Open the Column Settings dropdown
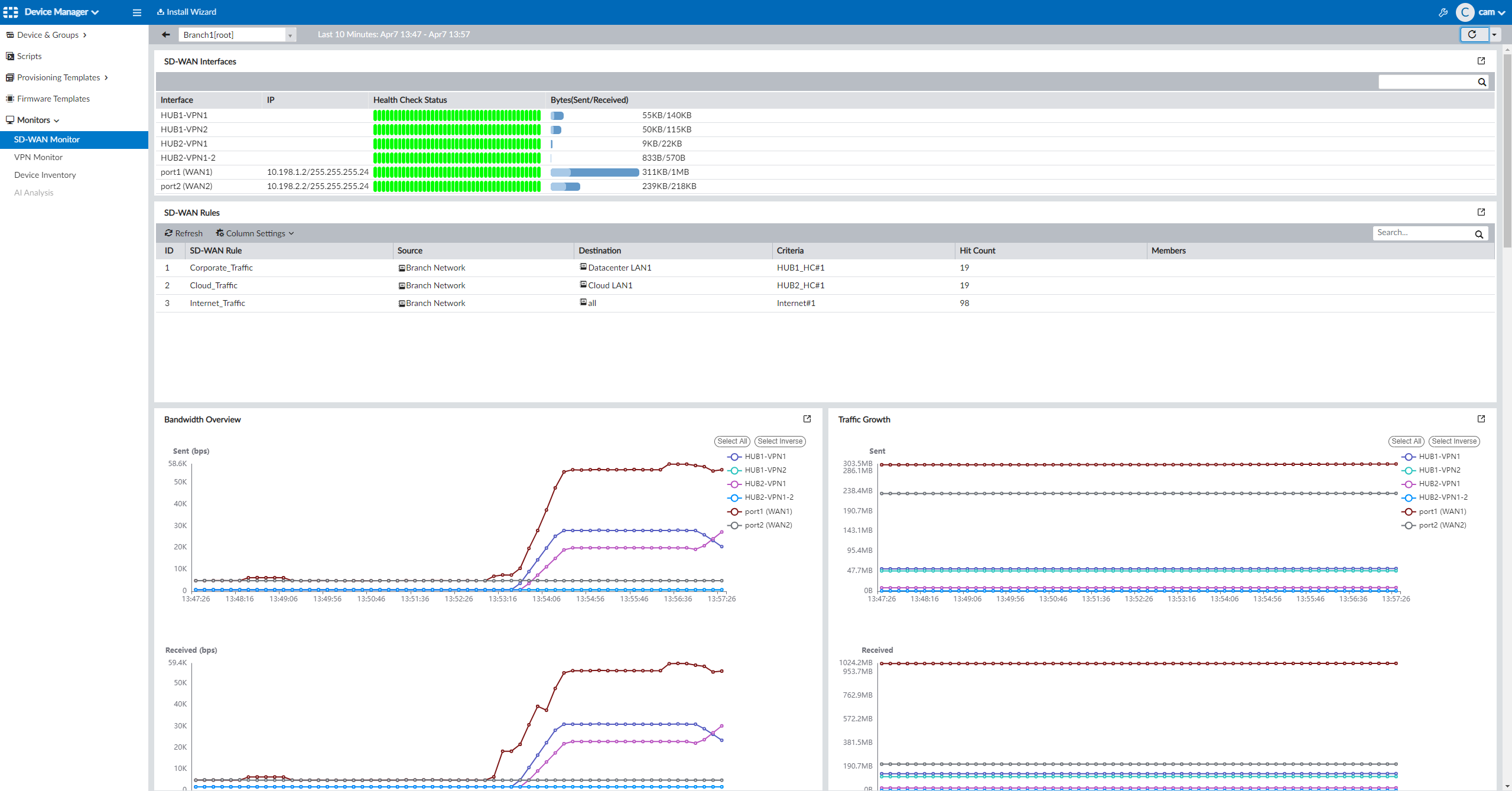This screenshot has height=791, width=1512. pos(255,233)
